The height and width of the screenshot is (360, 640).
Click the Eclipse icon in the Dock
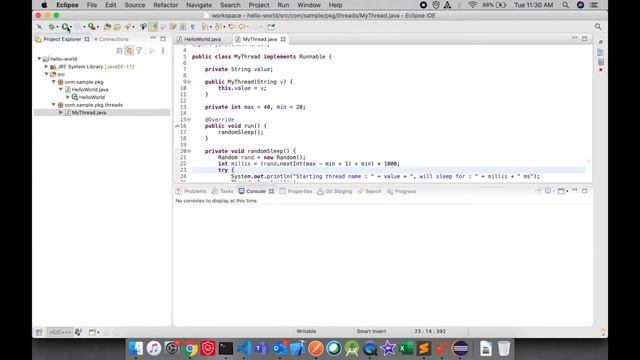click(460, 349)
